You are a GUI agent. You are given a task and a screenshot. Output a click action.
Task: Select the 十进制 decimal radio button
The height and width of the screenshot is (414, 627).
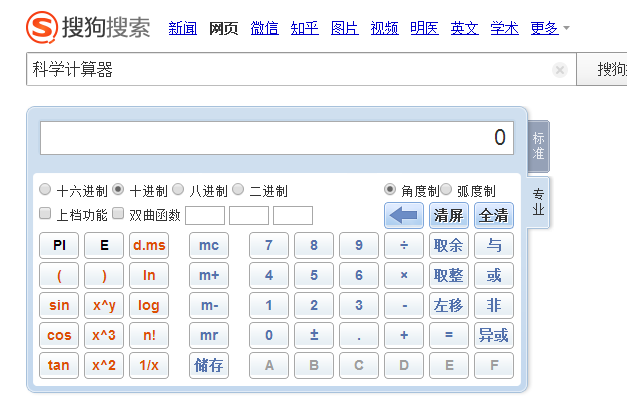point(118,189)
